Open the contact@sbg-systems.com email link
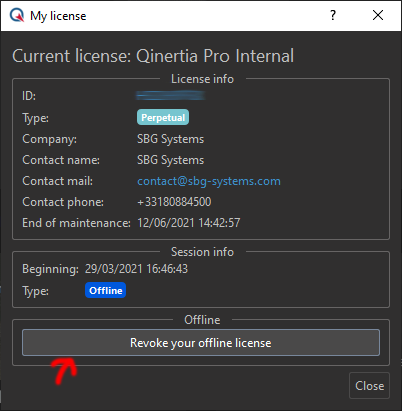Image resolution: width=402 pixels, height=411 pixels. coord(209,181)
